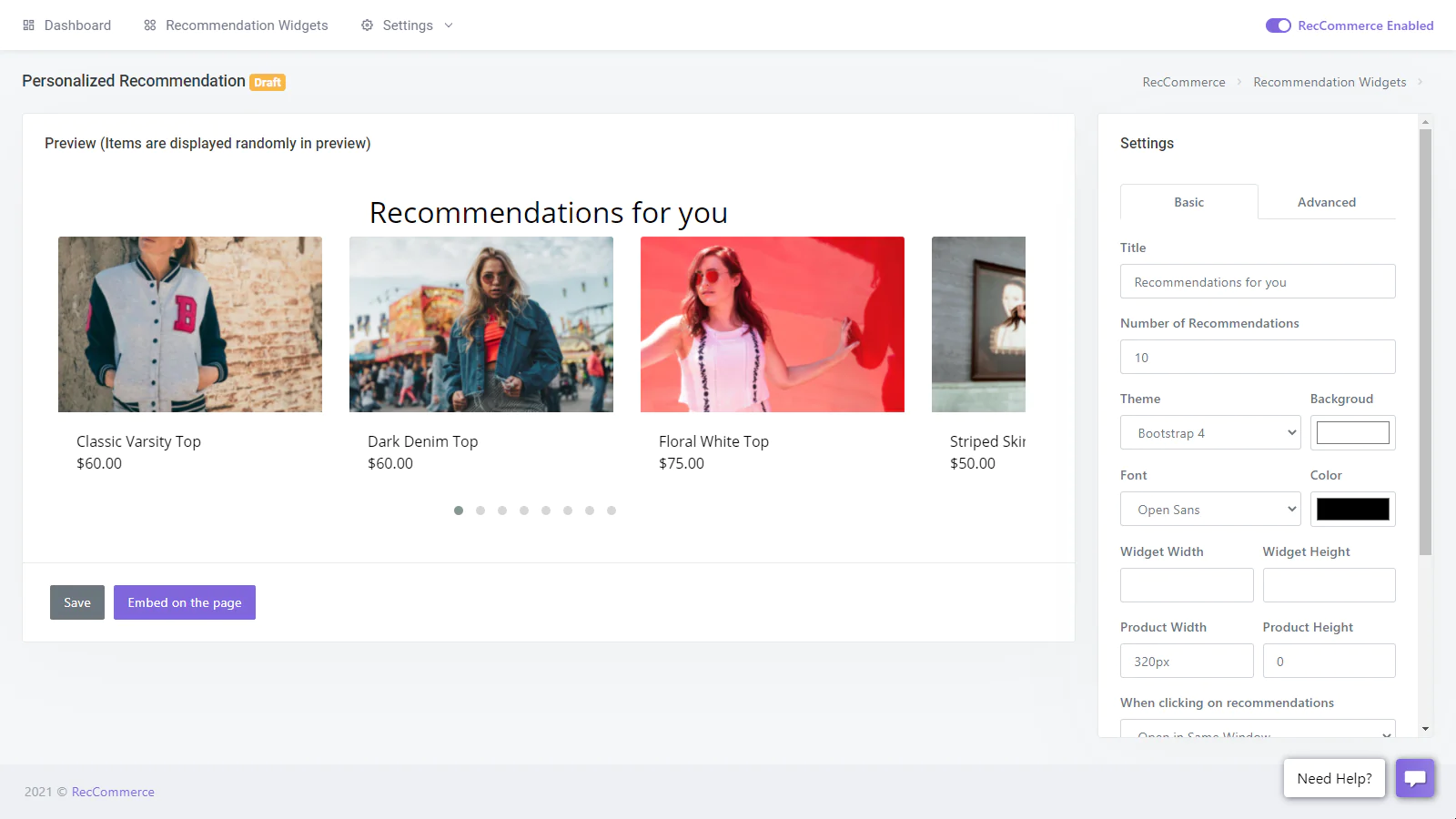Click the Embed on the page button
This screenshot has height=819, width=1456.
(x=185, y=602)
